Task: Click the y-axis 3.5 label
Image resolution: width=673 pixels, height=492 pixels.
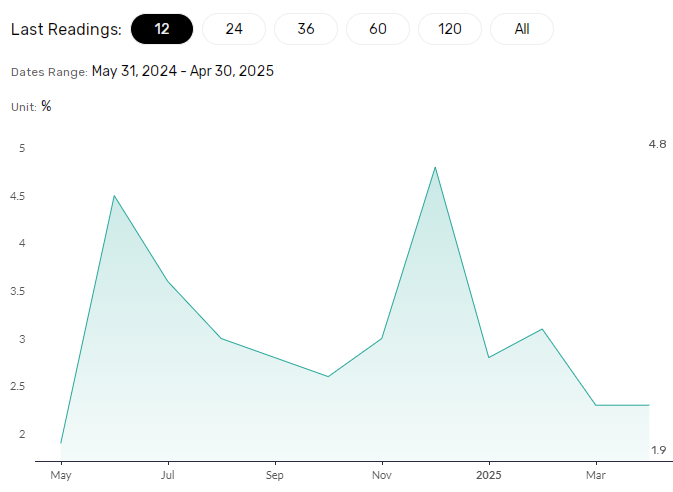Action: click(18, 291)
